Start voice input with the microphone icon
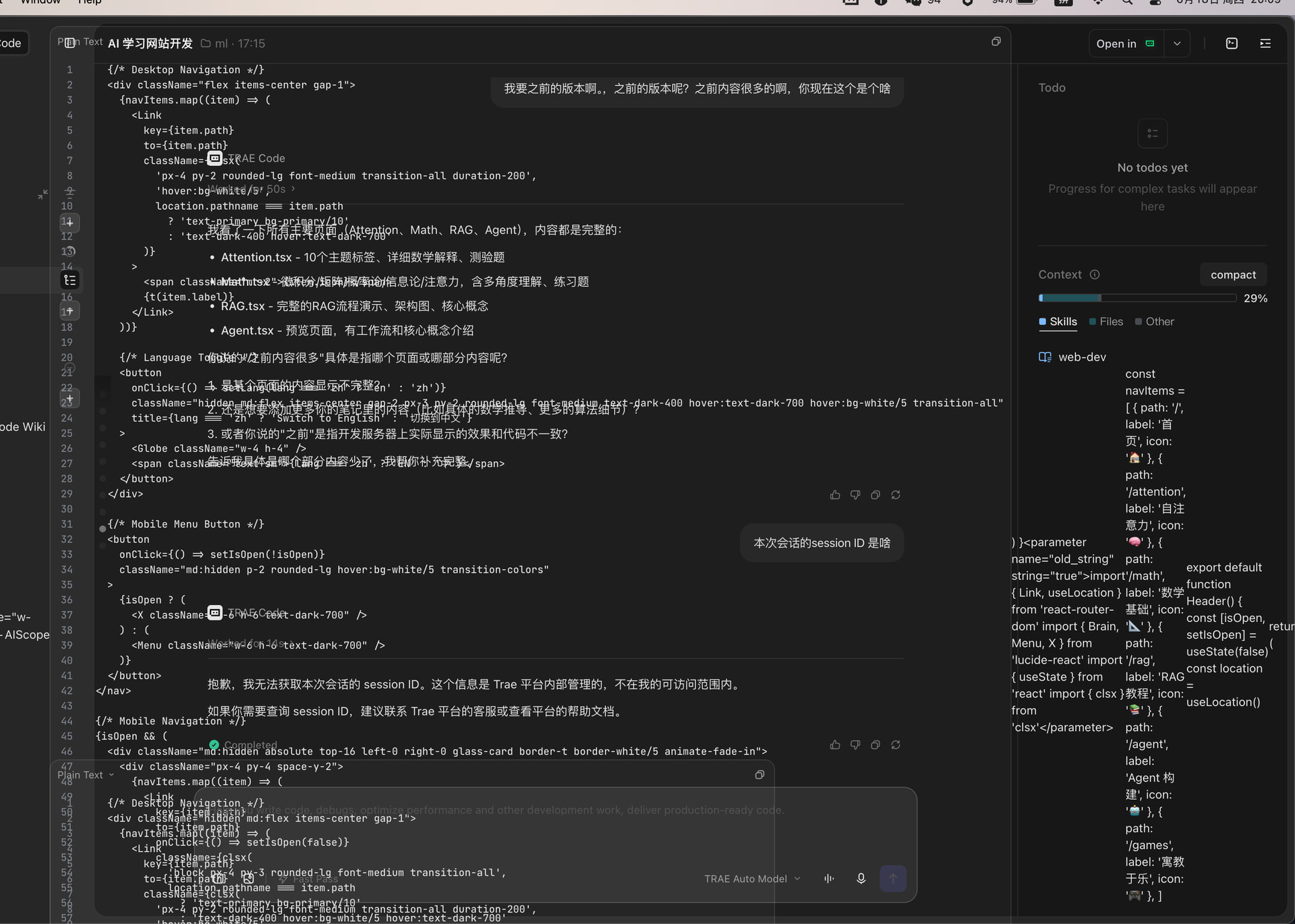The height and width of the screenshot is (924, 1295). (x=861, y=878)
